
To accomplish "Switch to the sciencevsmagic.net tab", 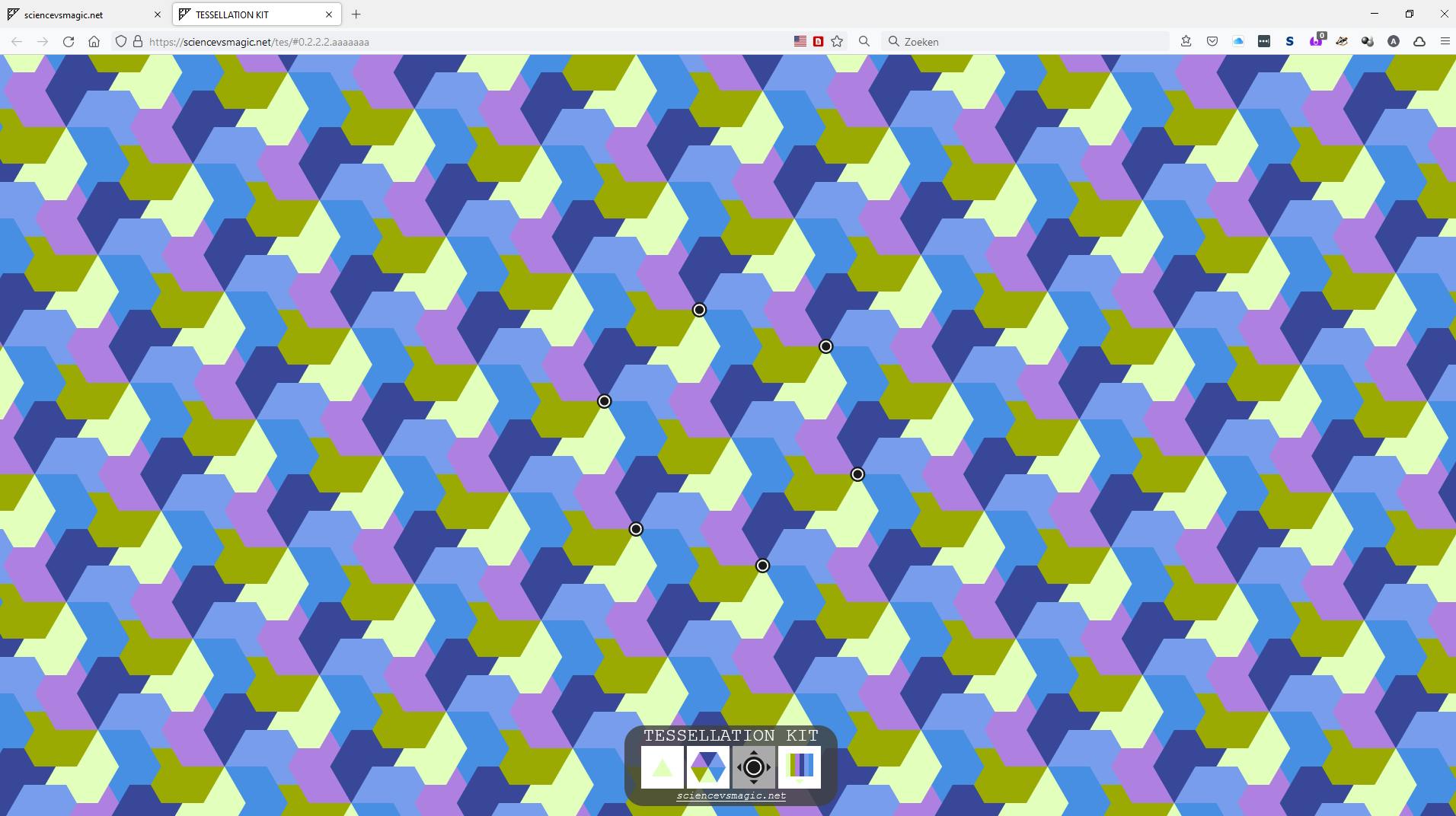I will (85, 14).
